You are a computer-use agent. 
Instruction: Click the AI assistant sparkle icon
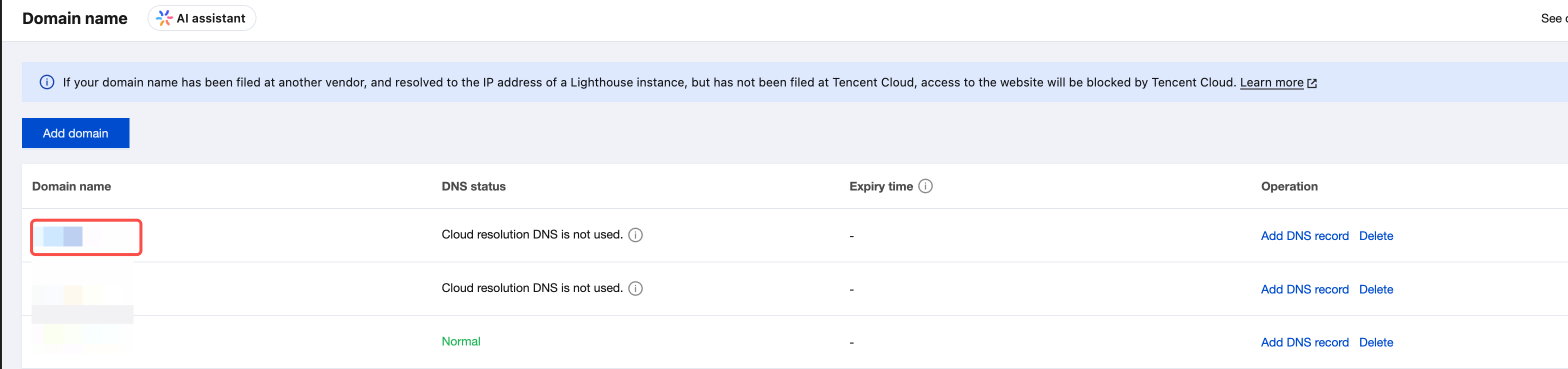pyautogui.click(x=163, y=18)
